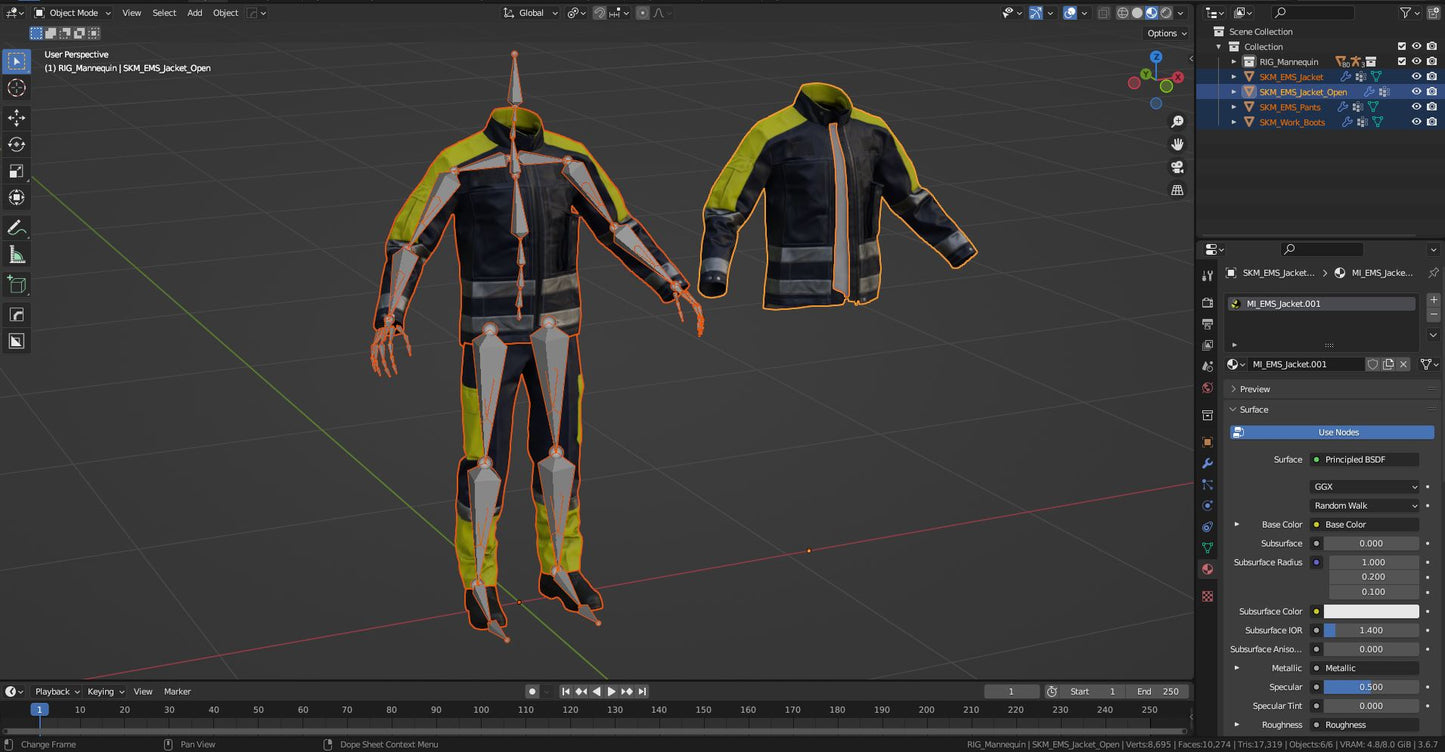The height and width of the screenshot is (752, 1445).
Task: Select the Cursor tool
Action: 16,88
